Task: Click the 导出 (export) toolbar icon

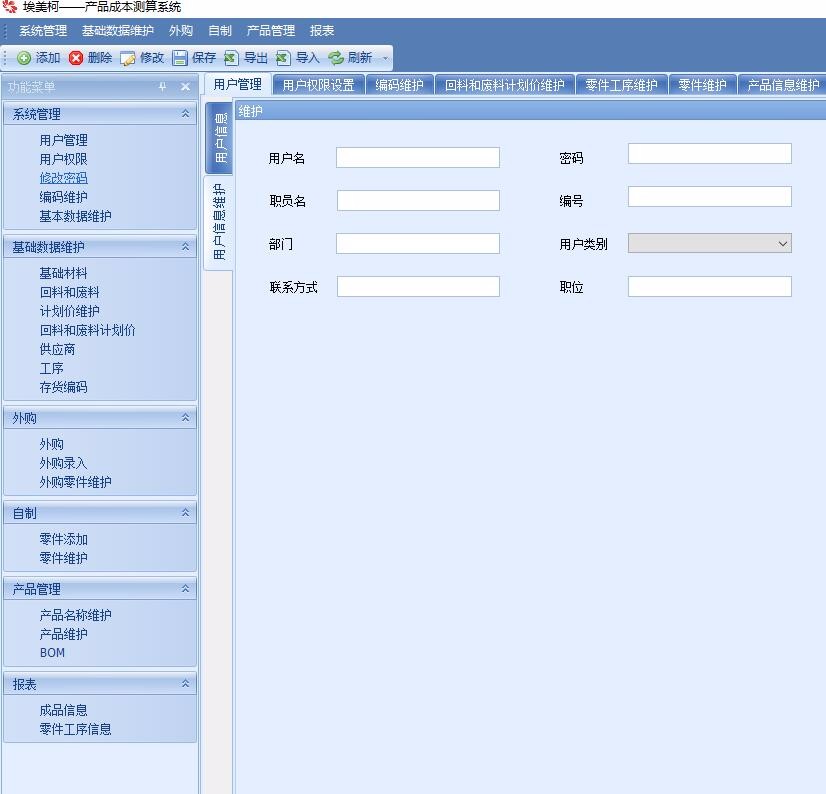Action: point(231,58)
